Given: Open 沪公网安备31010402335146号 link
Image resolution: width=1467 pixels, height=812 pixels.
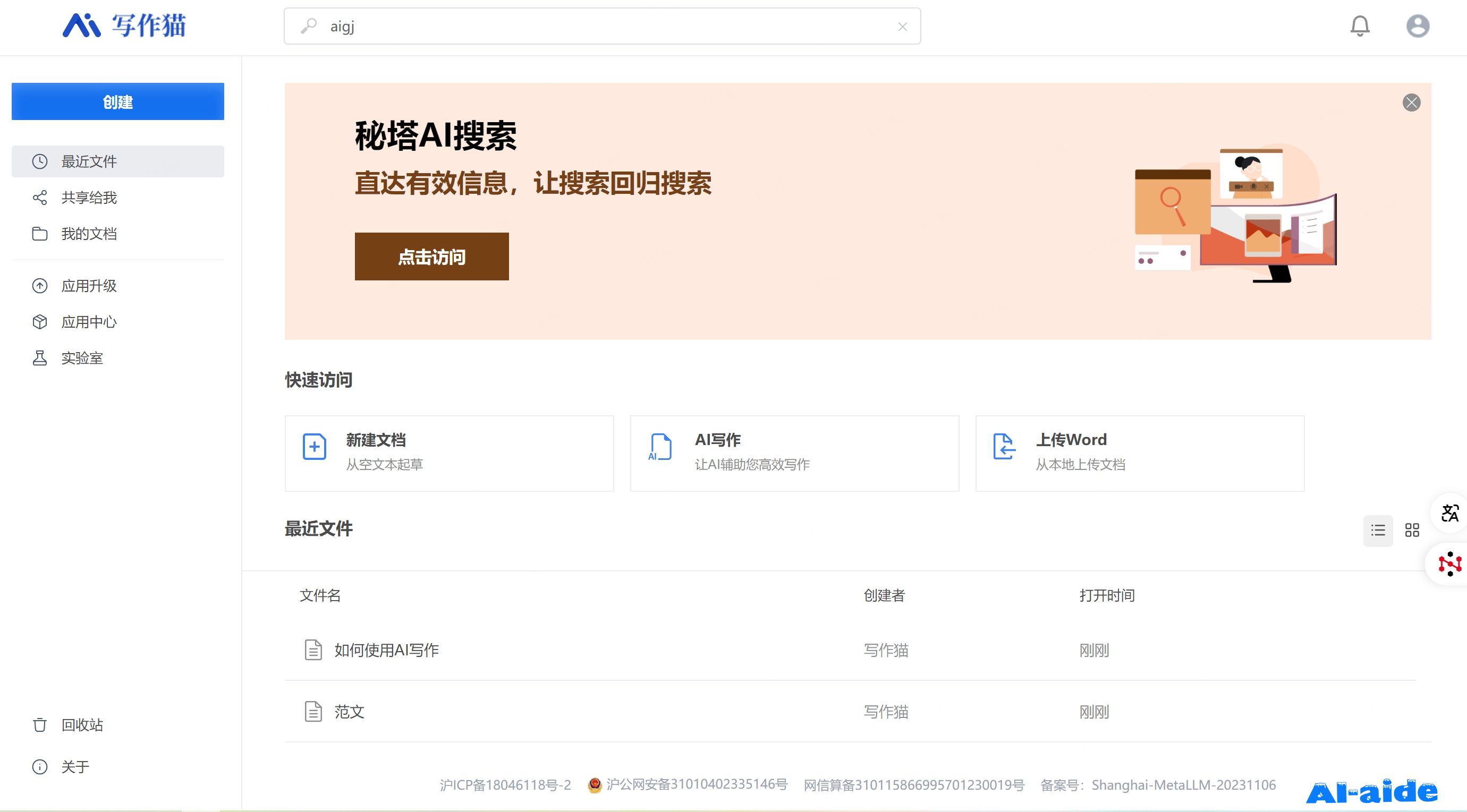Looking at the screenshot, I should coord(697,785).
